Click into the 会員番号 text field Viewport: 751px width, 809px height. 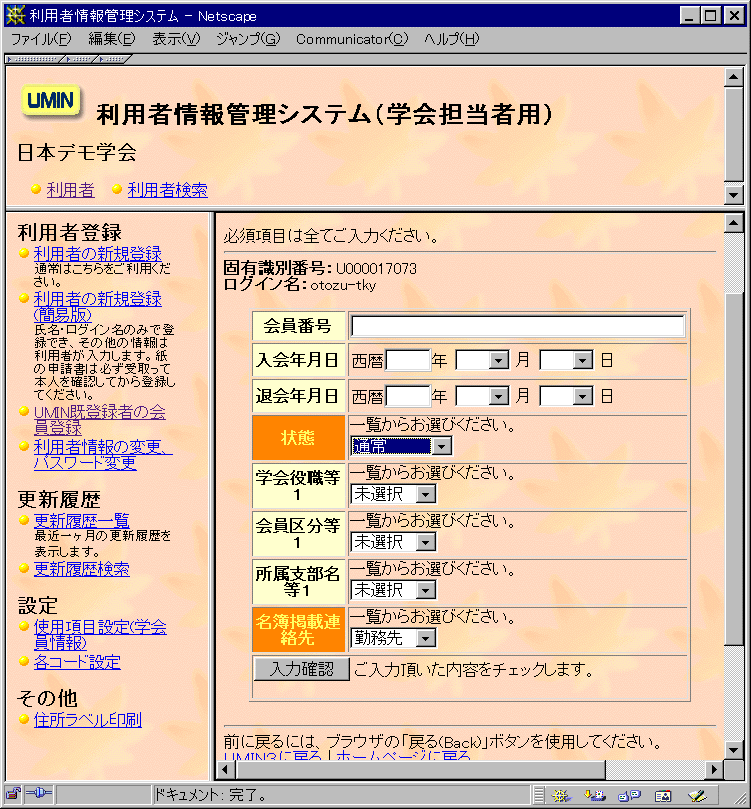coord(517,326)
